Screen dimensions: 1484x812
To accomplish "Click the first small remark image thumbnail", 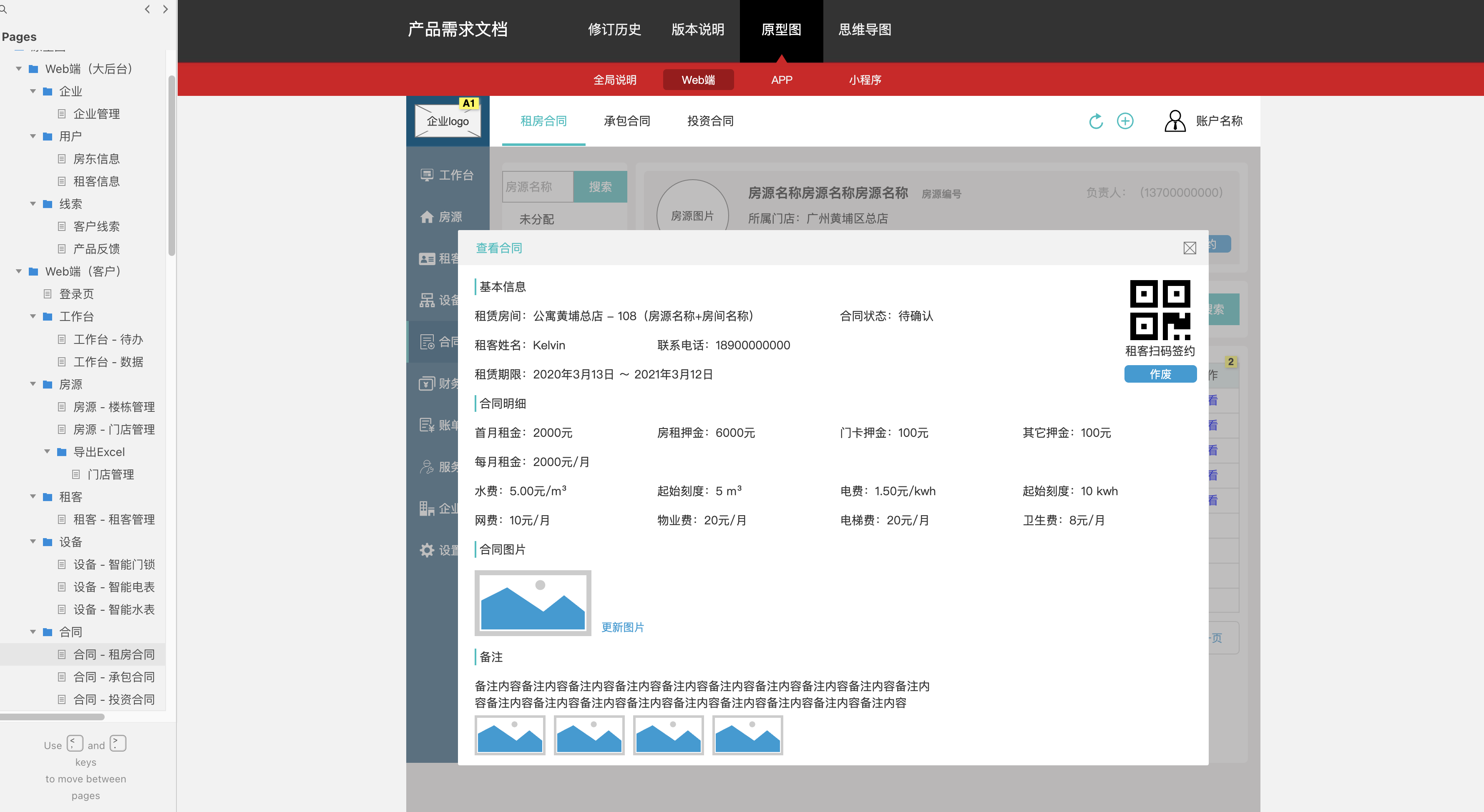I will [510, 735].
